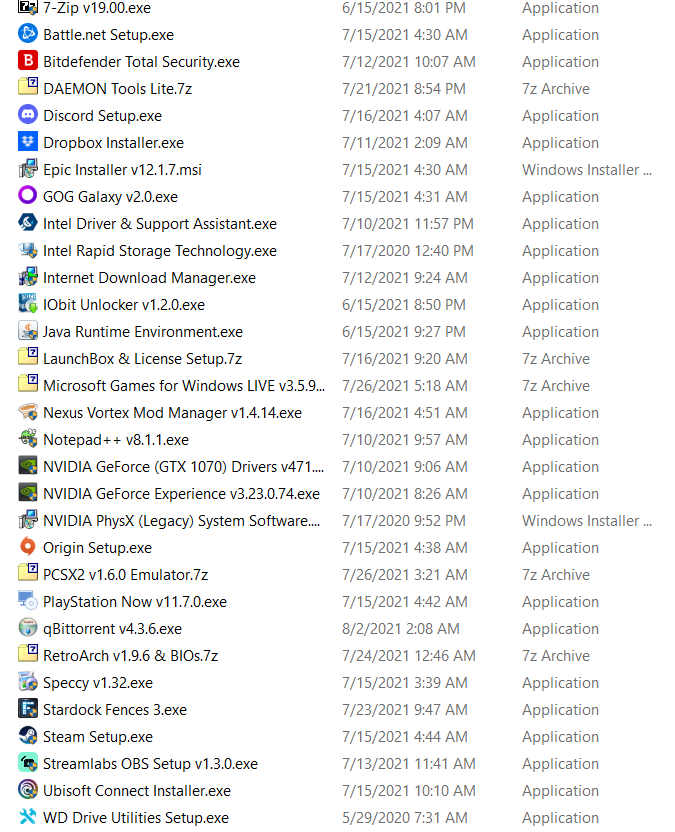The width and height of the screenshot is (675, 832).
Task: Click the IObit Unlocker icon
Action: [x=28, y=304]
